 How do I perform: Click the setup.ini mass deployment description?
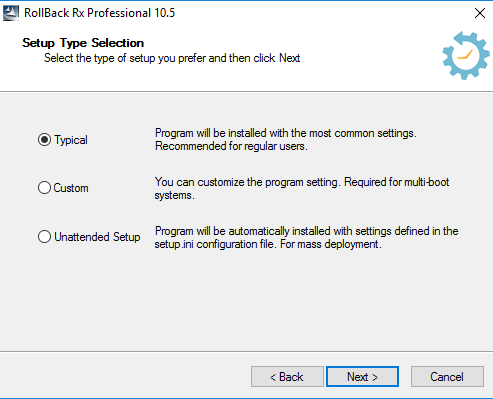point(306,237)
